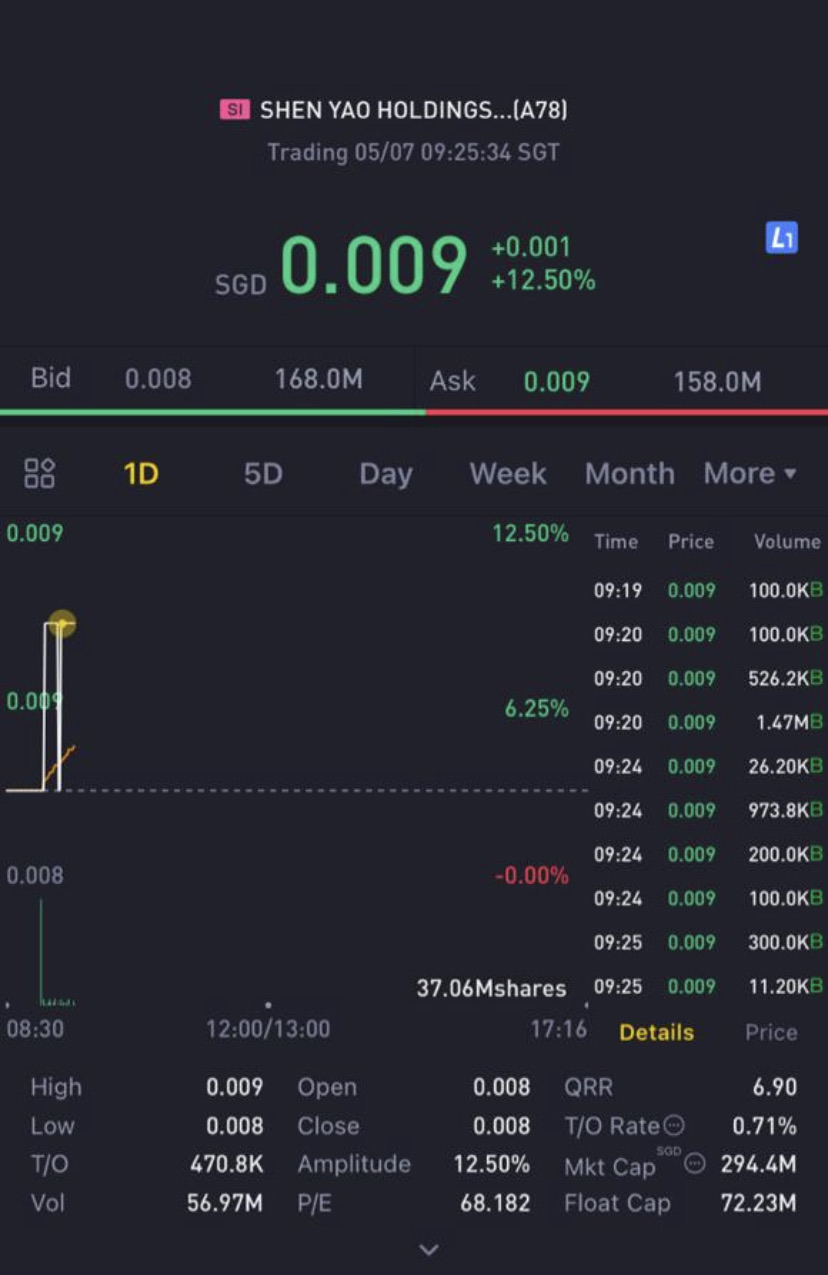The width and height of the screenshot is (828, 1275).
Task: Tap the trading timestamp 05/07 09:25:34 SGT
Action: [x=456, y=153]
